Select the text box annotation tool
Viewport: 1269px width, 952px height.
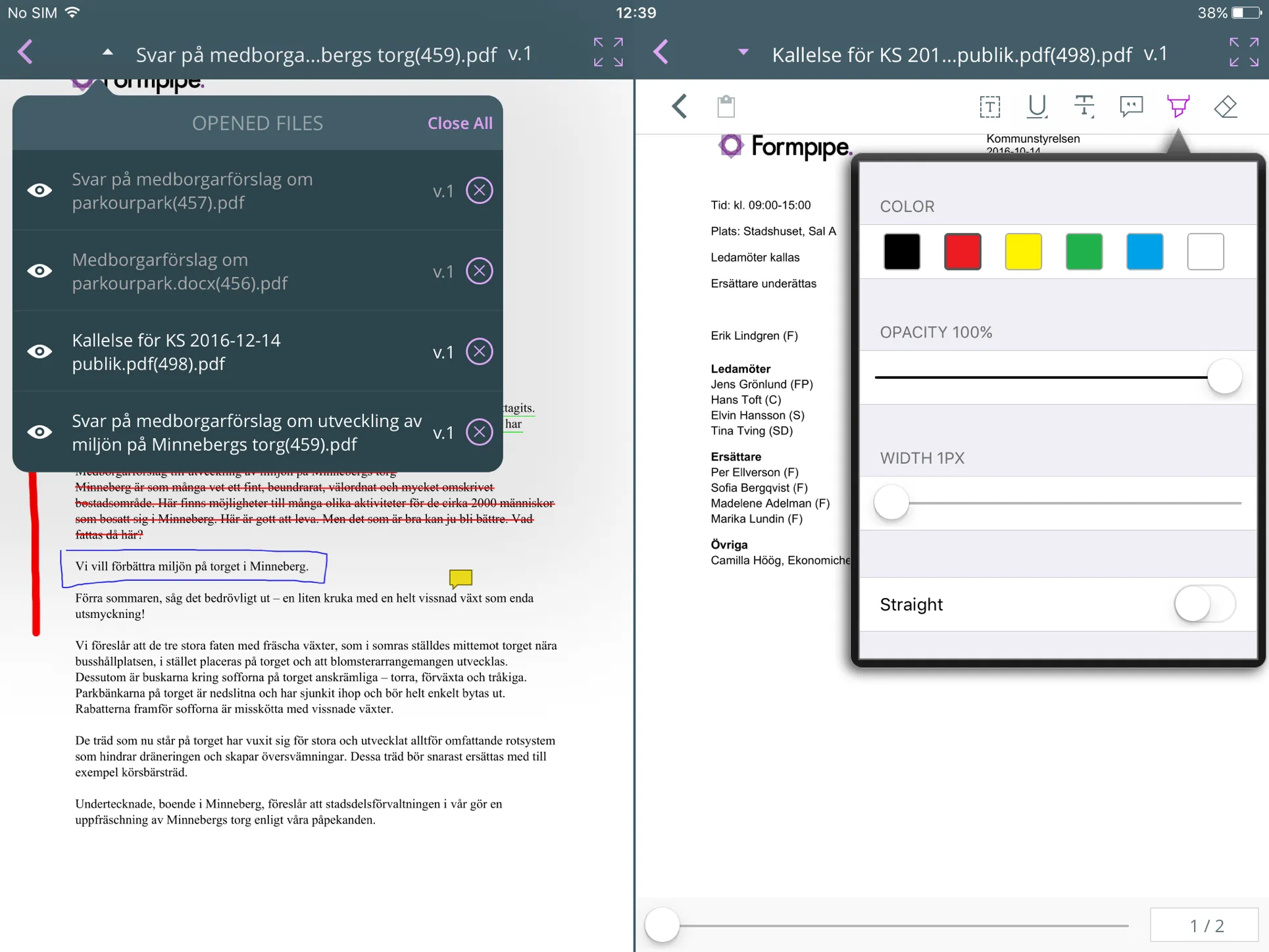989,106
